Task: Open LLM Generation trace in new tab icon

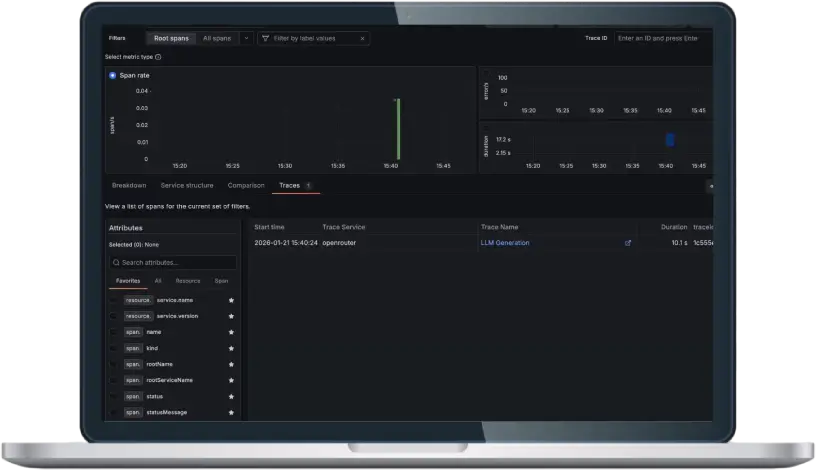Action: coord(628,243)
